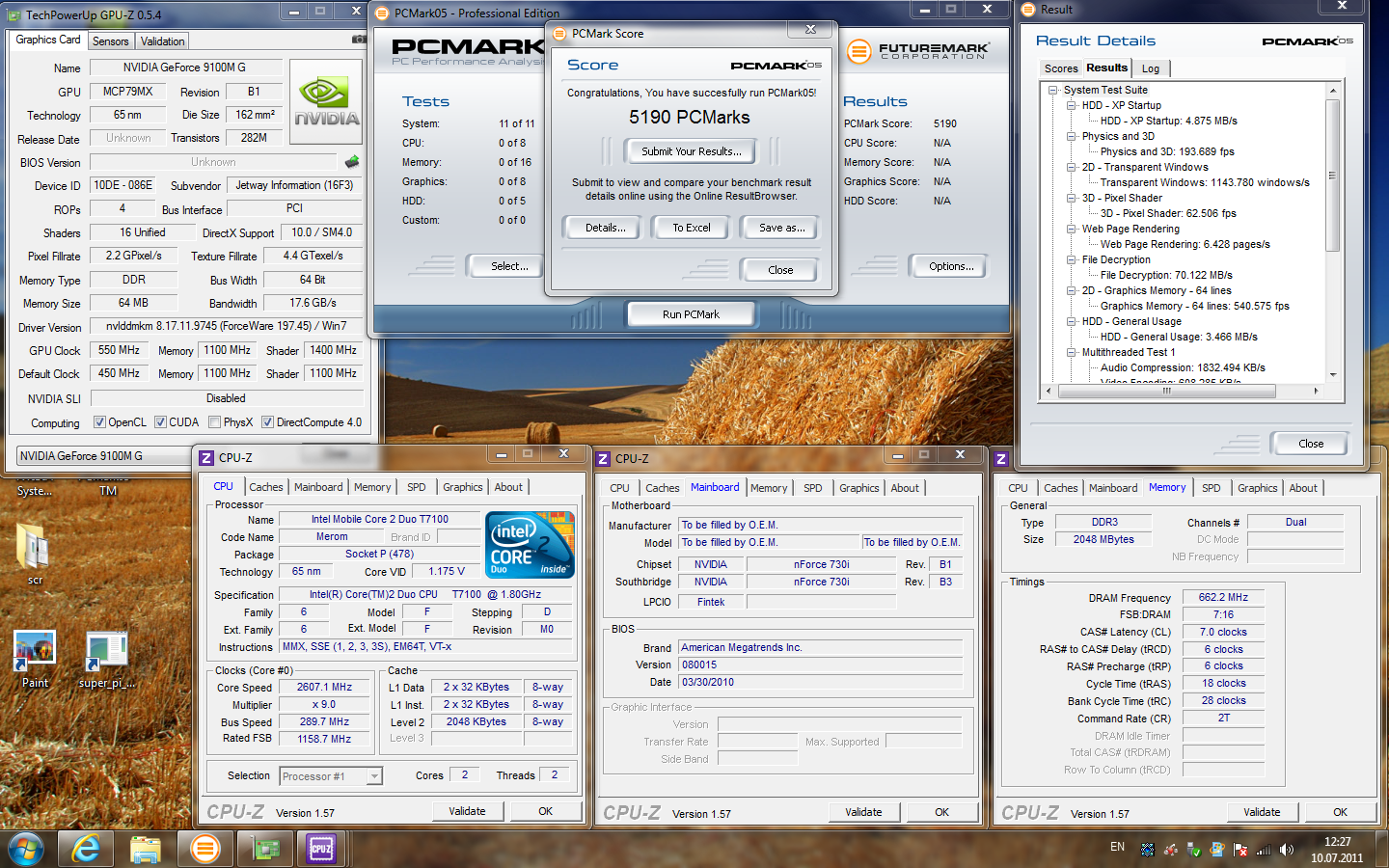The width and height of the screenshot is (1389, 868).
Task: Click the horizontal scrollbar thumb in Result tree
Action: pos(1166,391)
